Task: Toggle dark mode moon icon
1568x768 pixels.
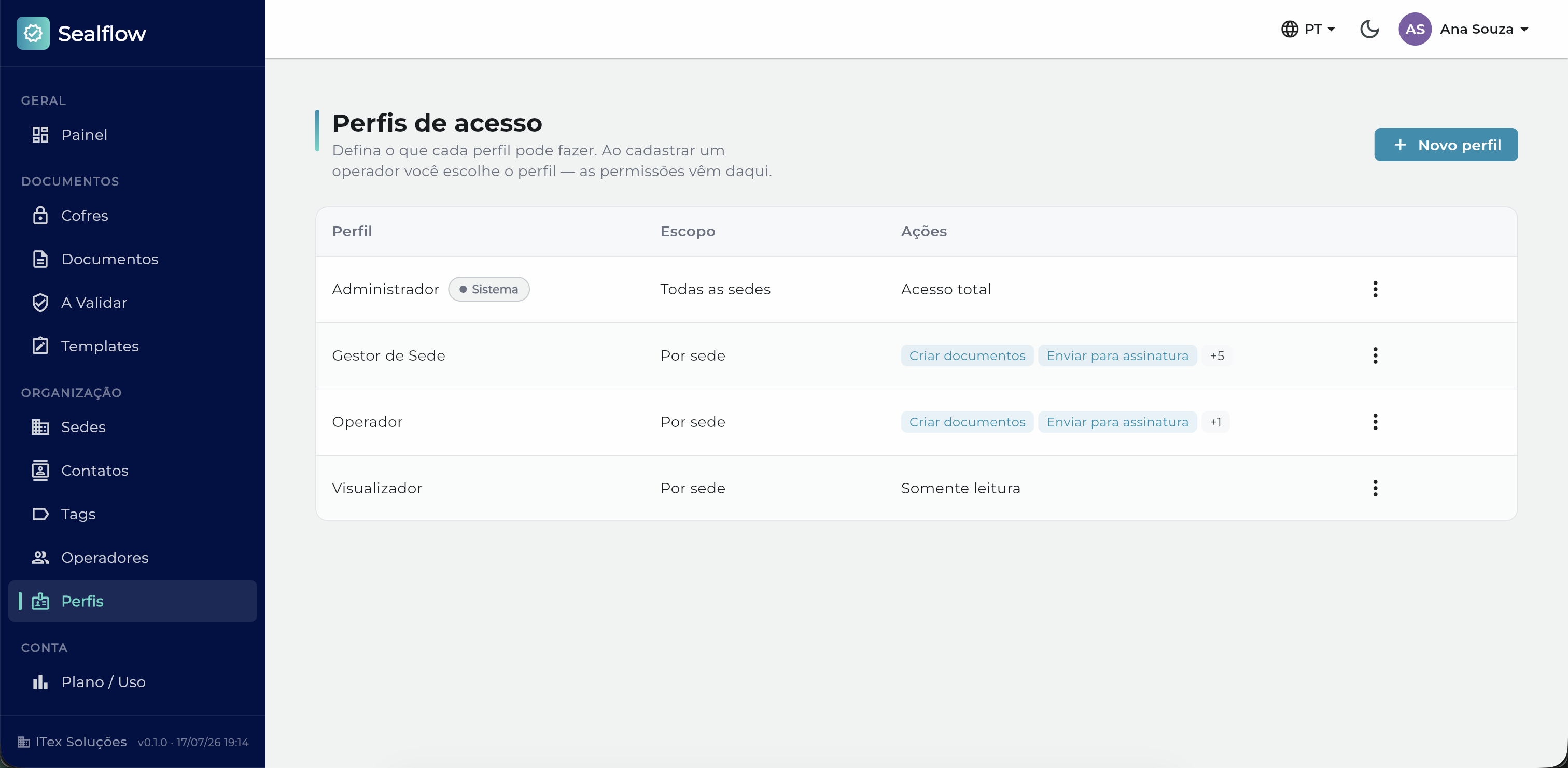Action: (x=1369, y=29)
